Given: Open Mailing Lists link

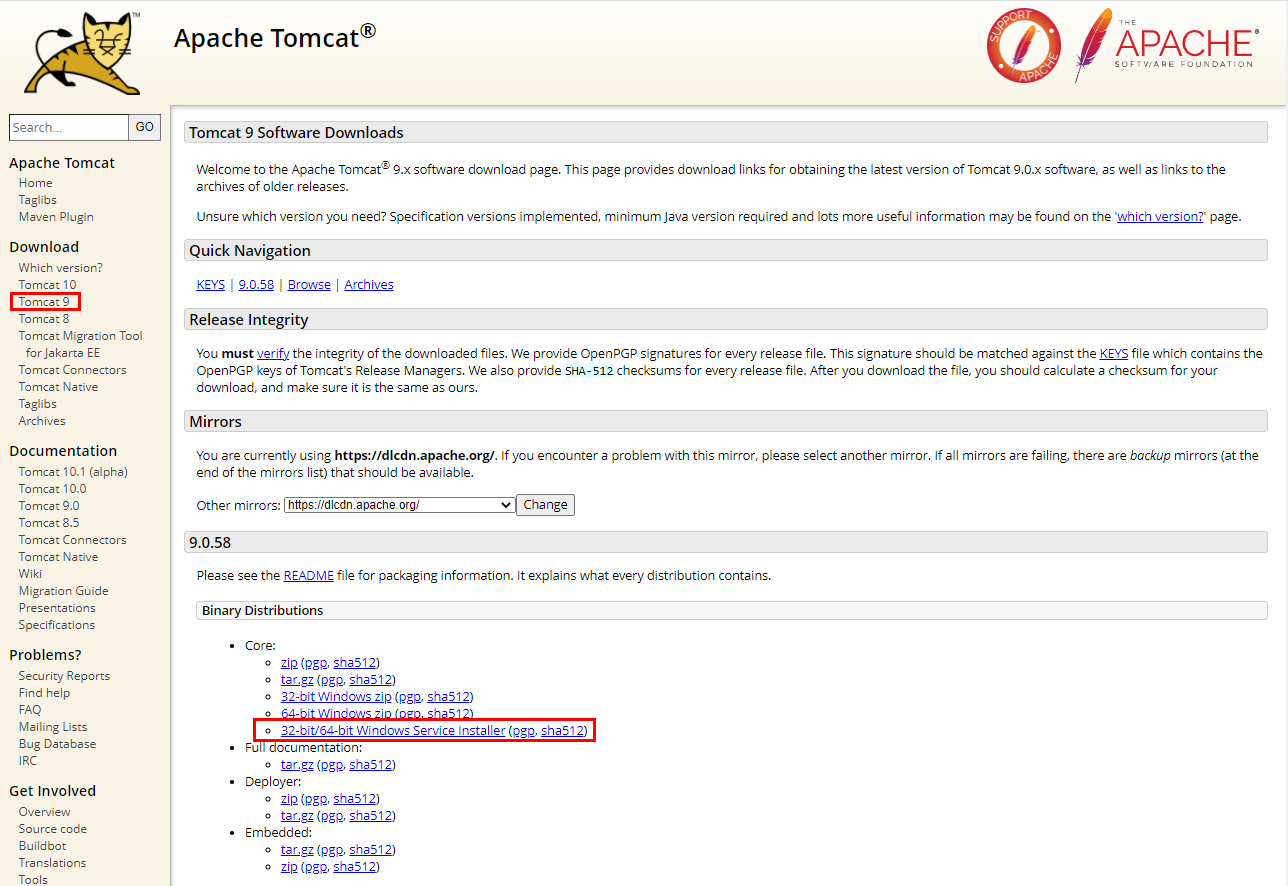Looking at the screenshot, I should click(x=53, y=727).
